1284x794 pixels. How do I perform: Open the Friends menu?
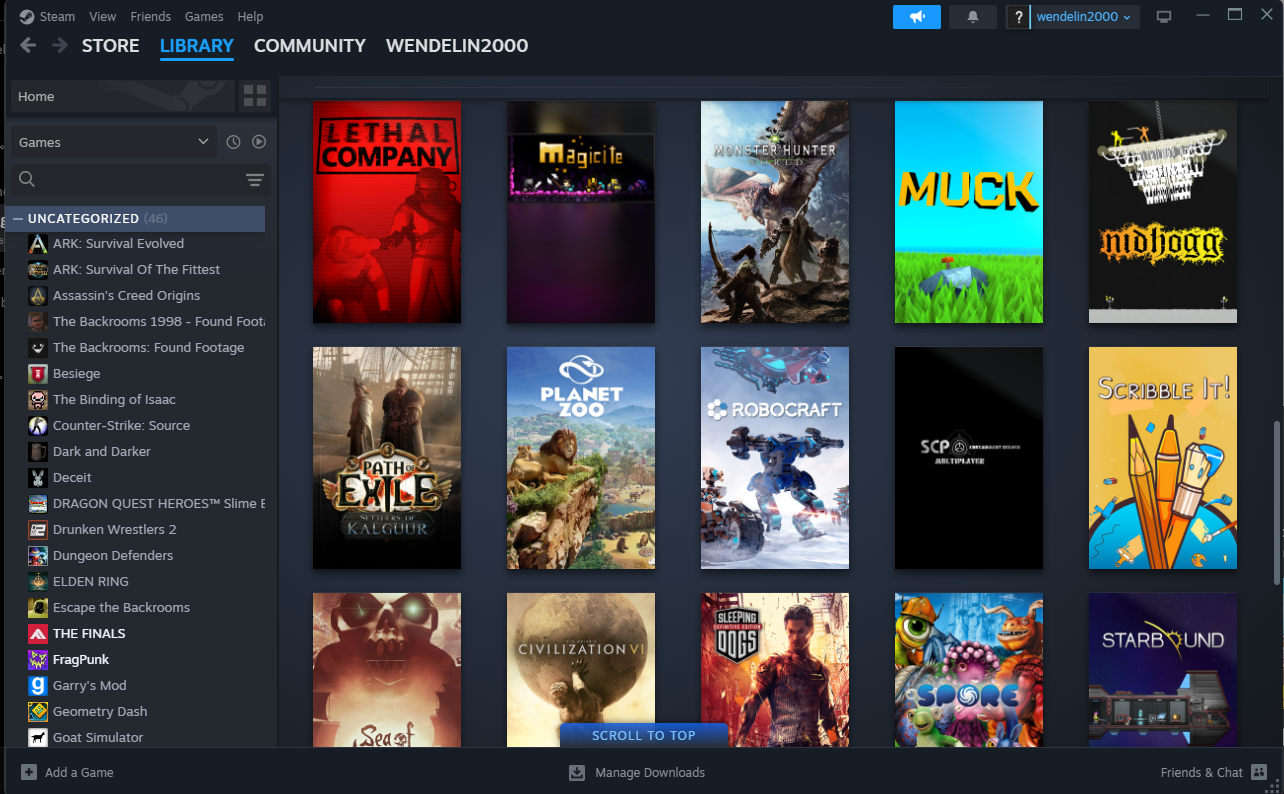coord(151,17)
